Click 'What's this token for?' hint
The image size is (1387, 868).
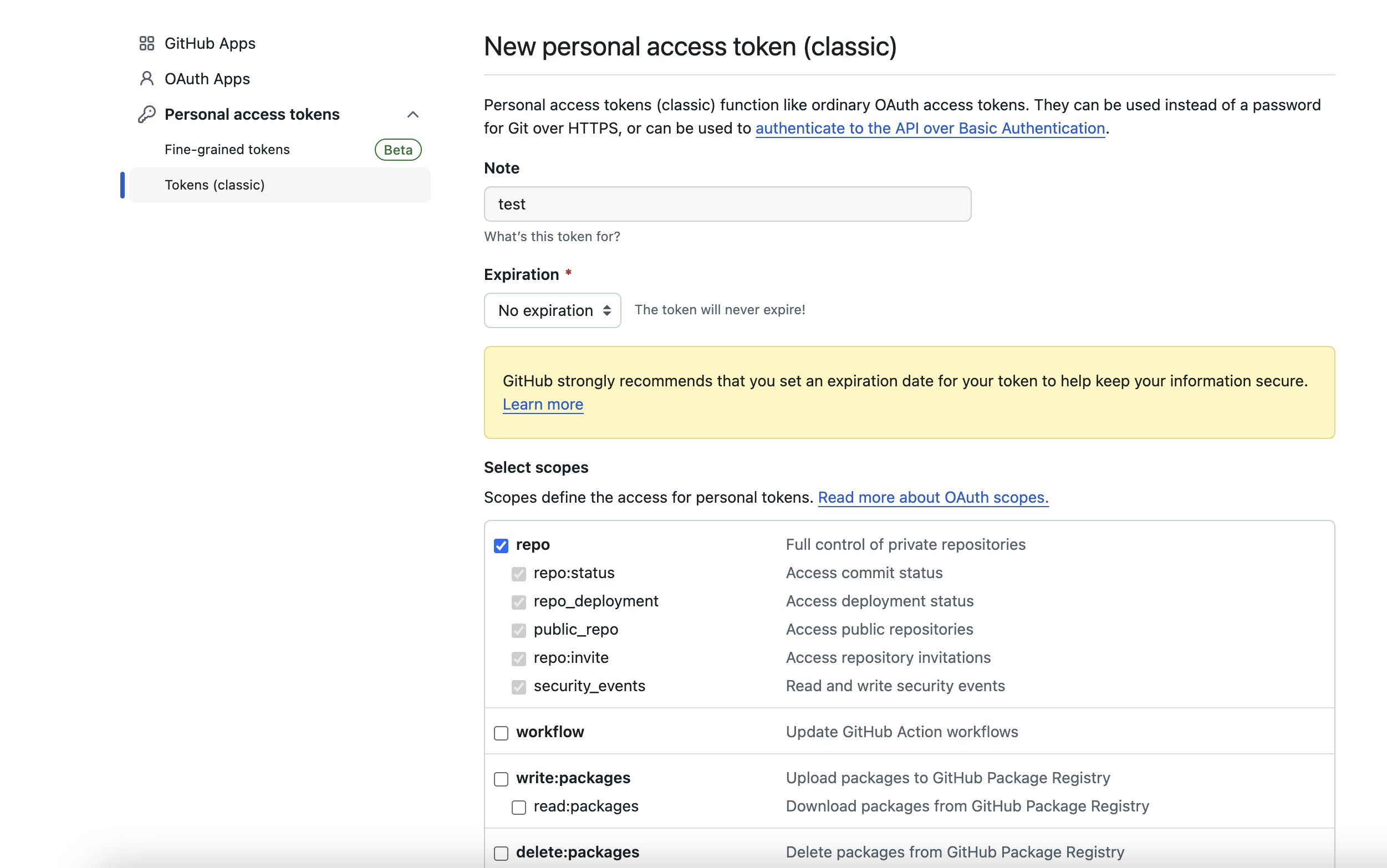click(552, 237)
